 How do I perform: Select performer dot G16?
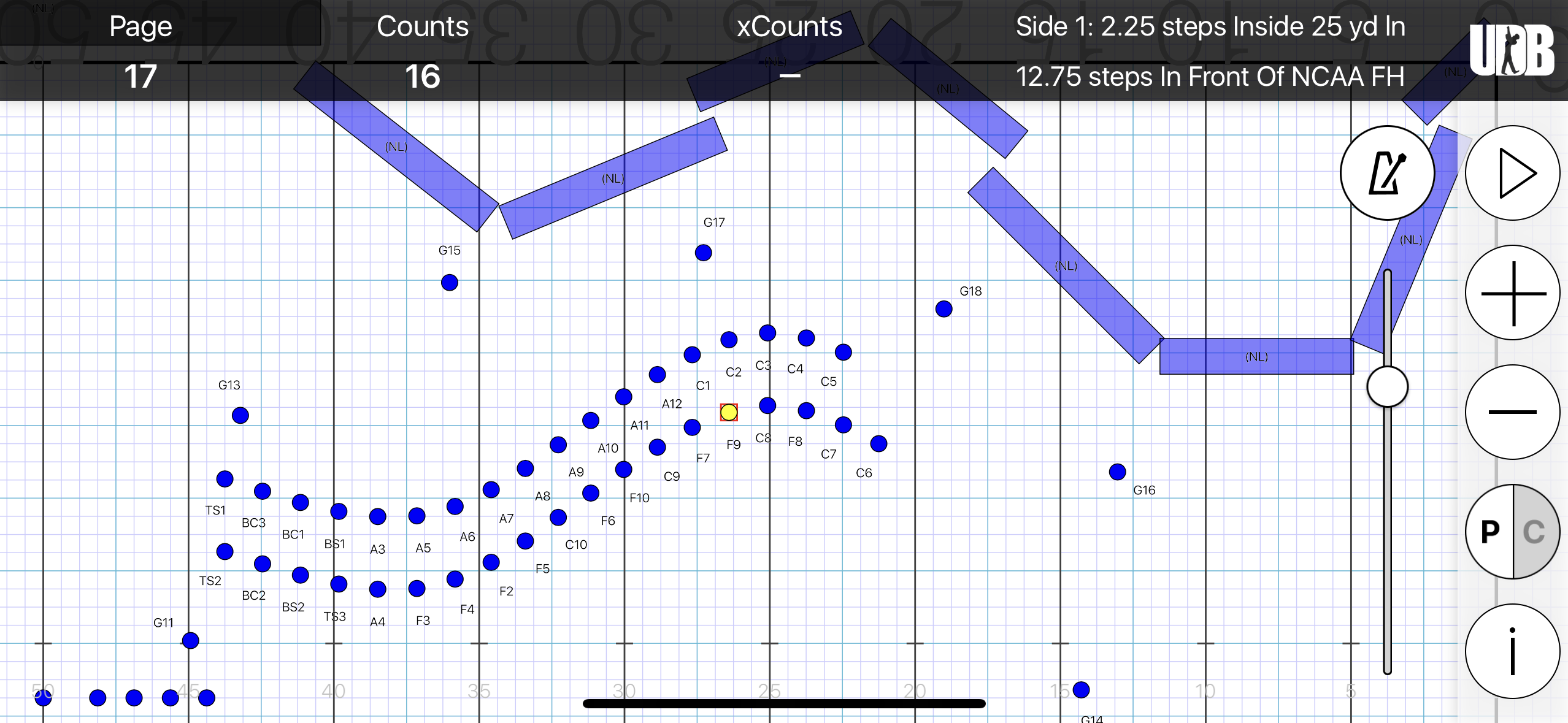pyautogui.click(x=1118, y=472)
